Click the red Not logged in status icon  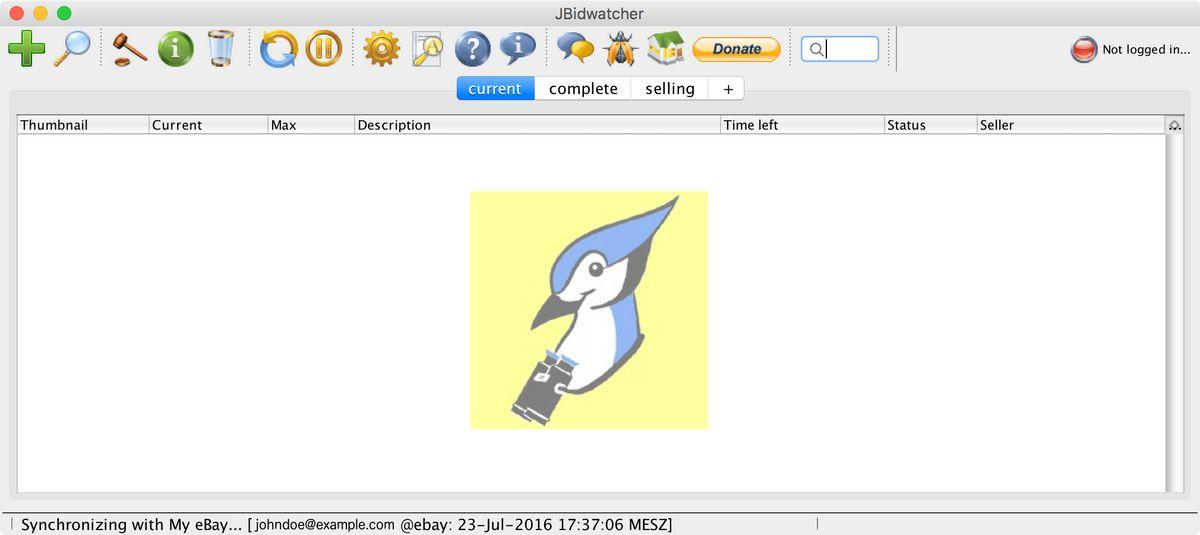pos(1084,49)
